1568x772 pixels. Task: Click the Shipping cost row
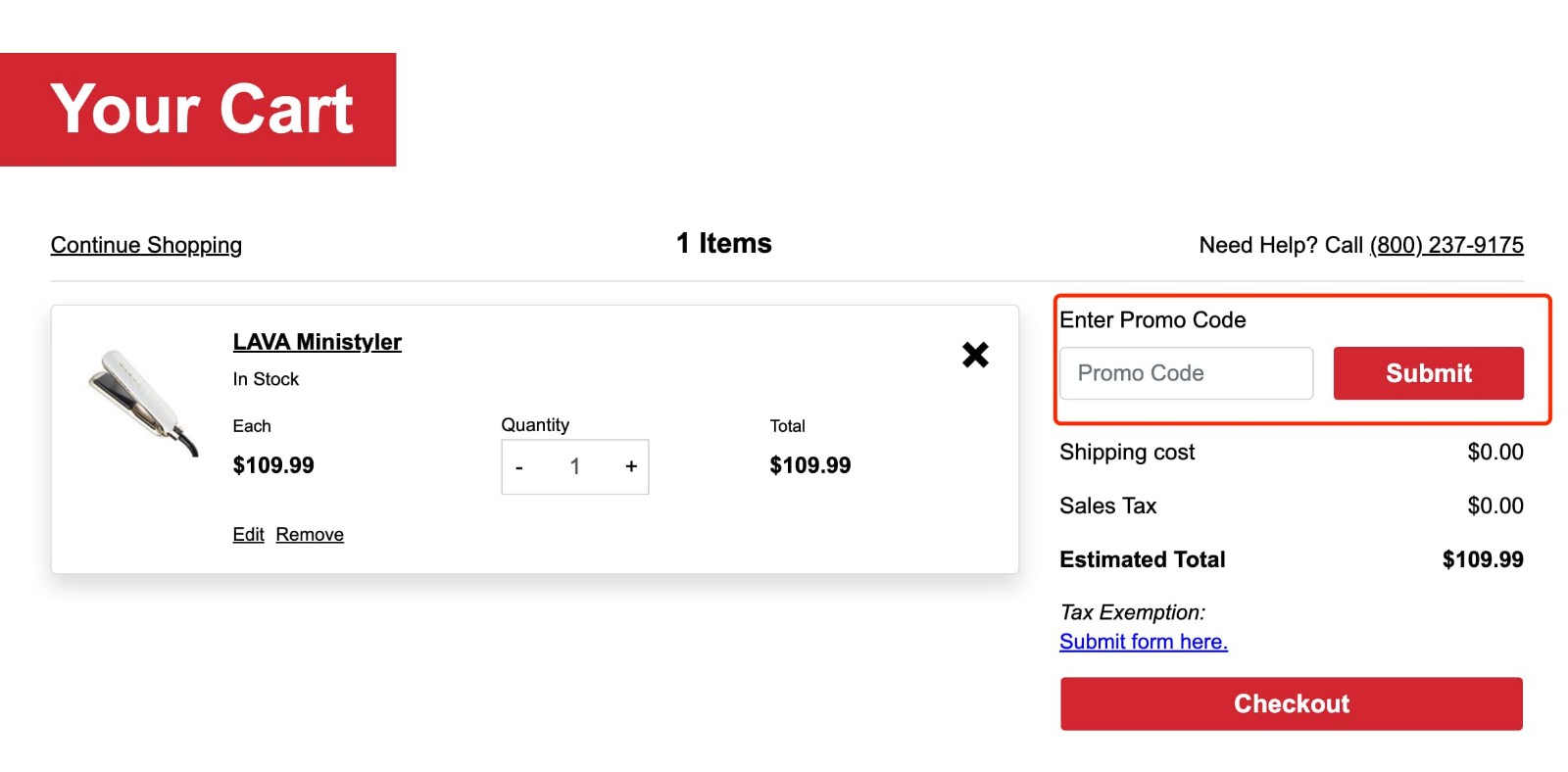pyautogui.click(x=1127, y=453)
